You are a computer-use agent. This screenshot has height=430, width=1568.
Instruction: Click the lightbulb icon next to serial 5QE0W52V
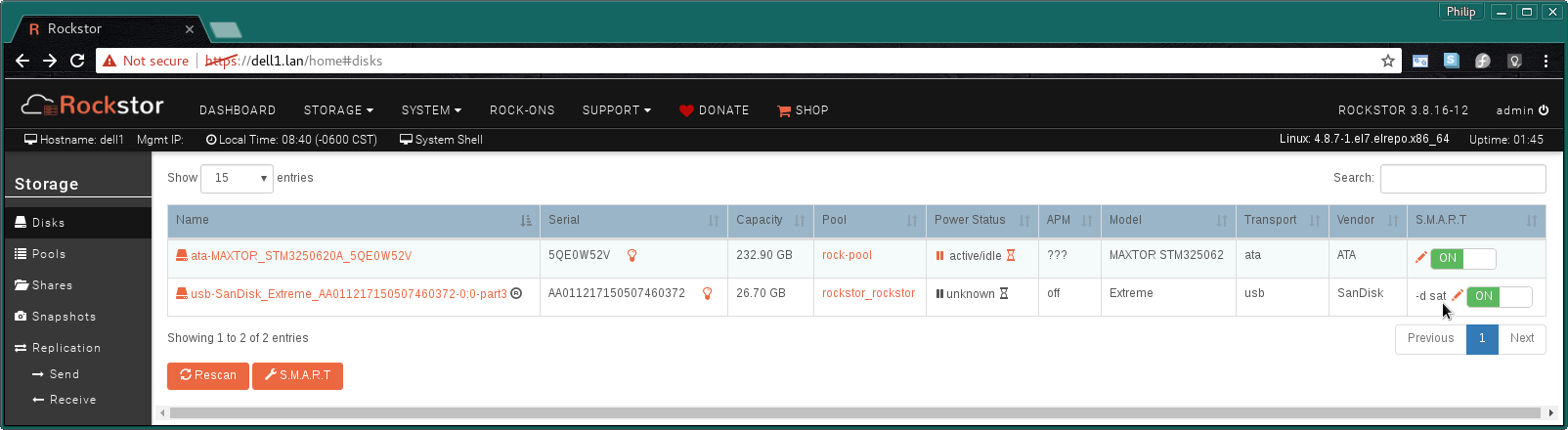632,256
